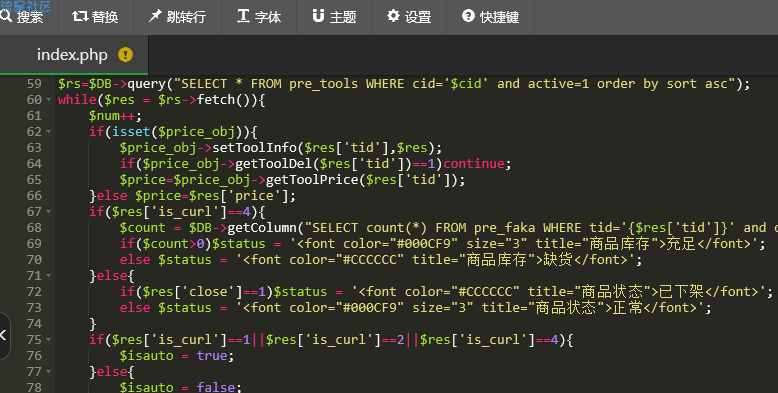Open the 替换 replace tool
The image size is (778, 393).
point(95,17)
